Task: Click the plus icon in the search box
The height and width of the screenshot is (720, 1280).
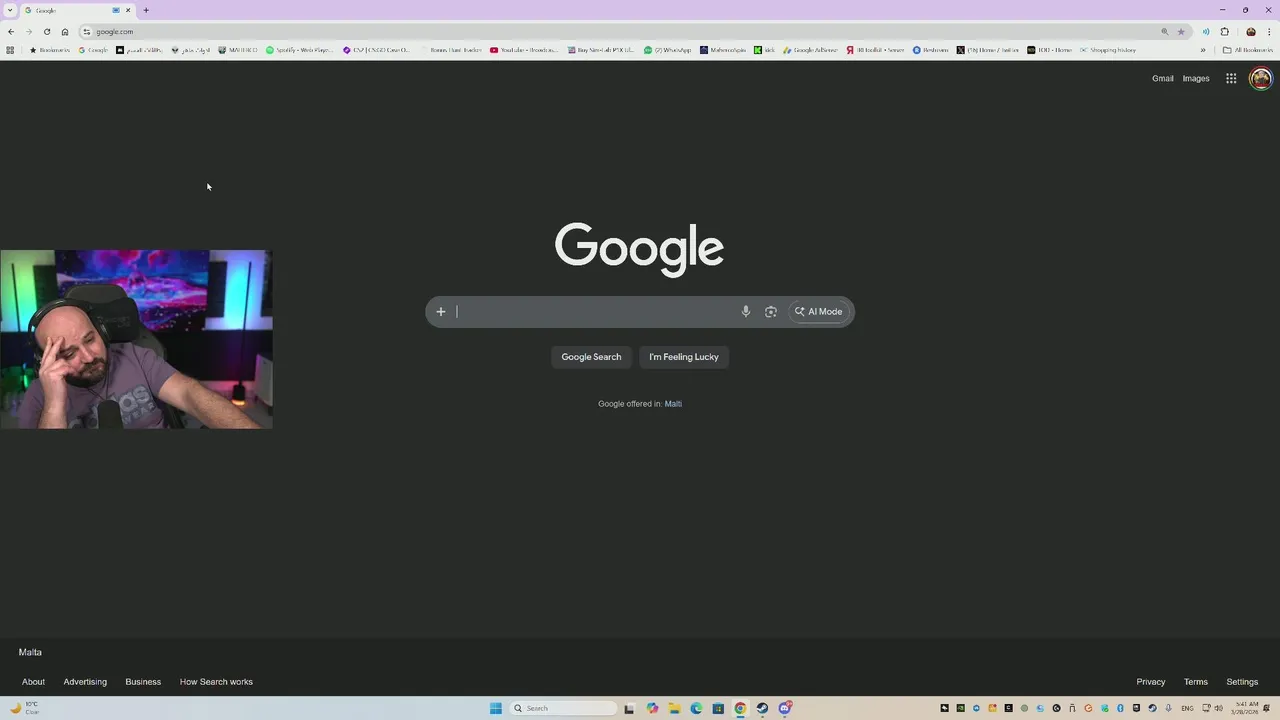Action: click(440, 311)
